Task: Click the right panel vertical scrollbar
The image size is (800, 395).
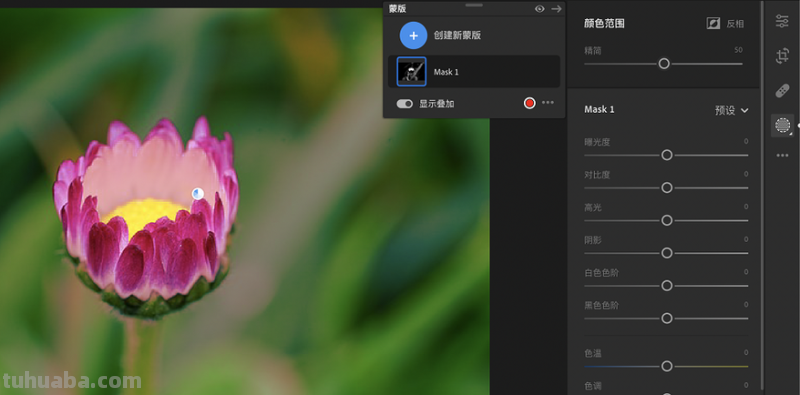Action: point(762,194)
